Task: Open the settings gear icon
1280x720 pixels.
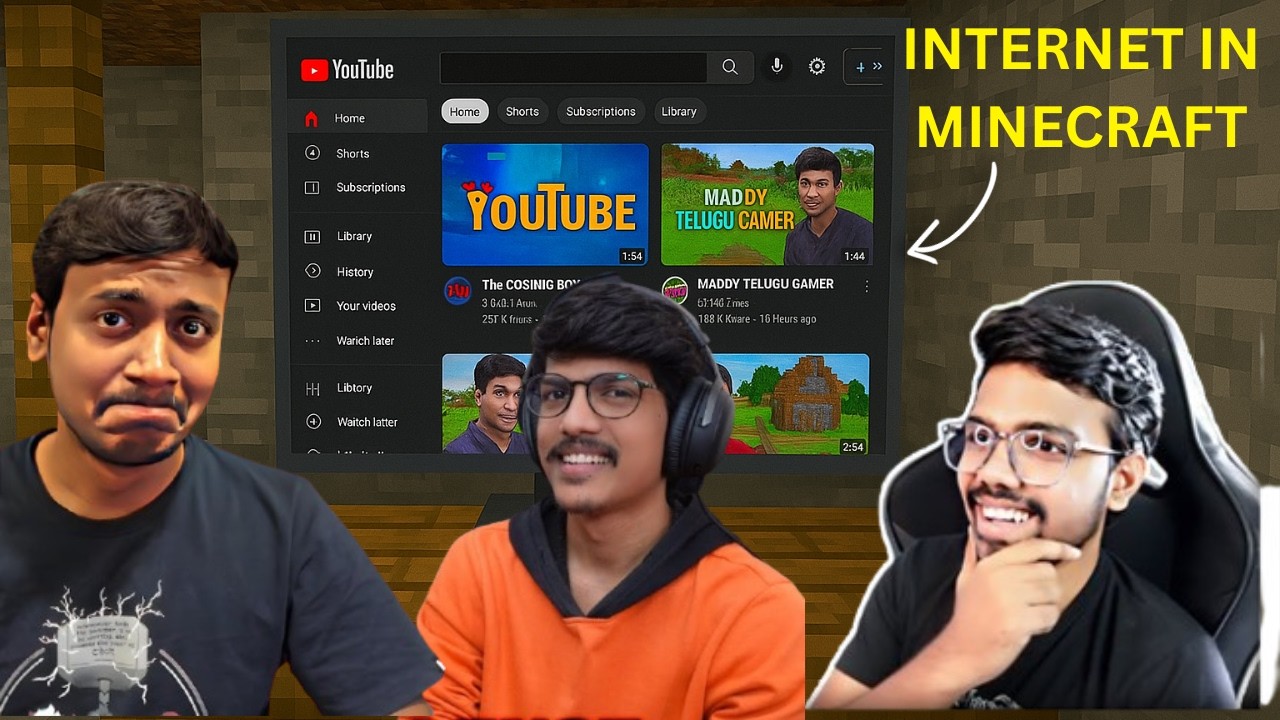Action: [817, 66]
